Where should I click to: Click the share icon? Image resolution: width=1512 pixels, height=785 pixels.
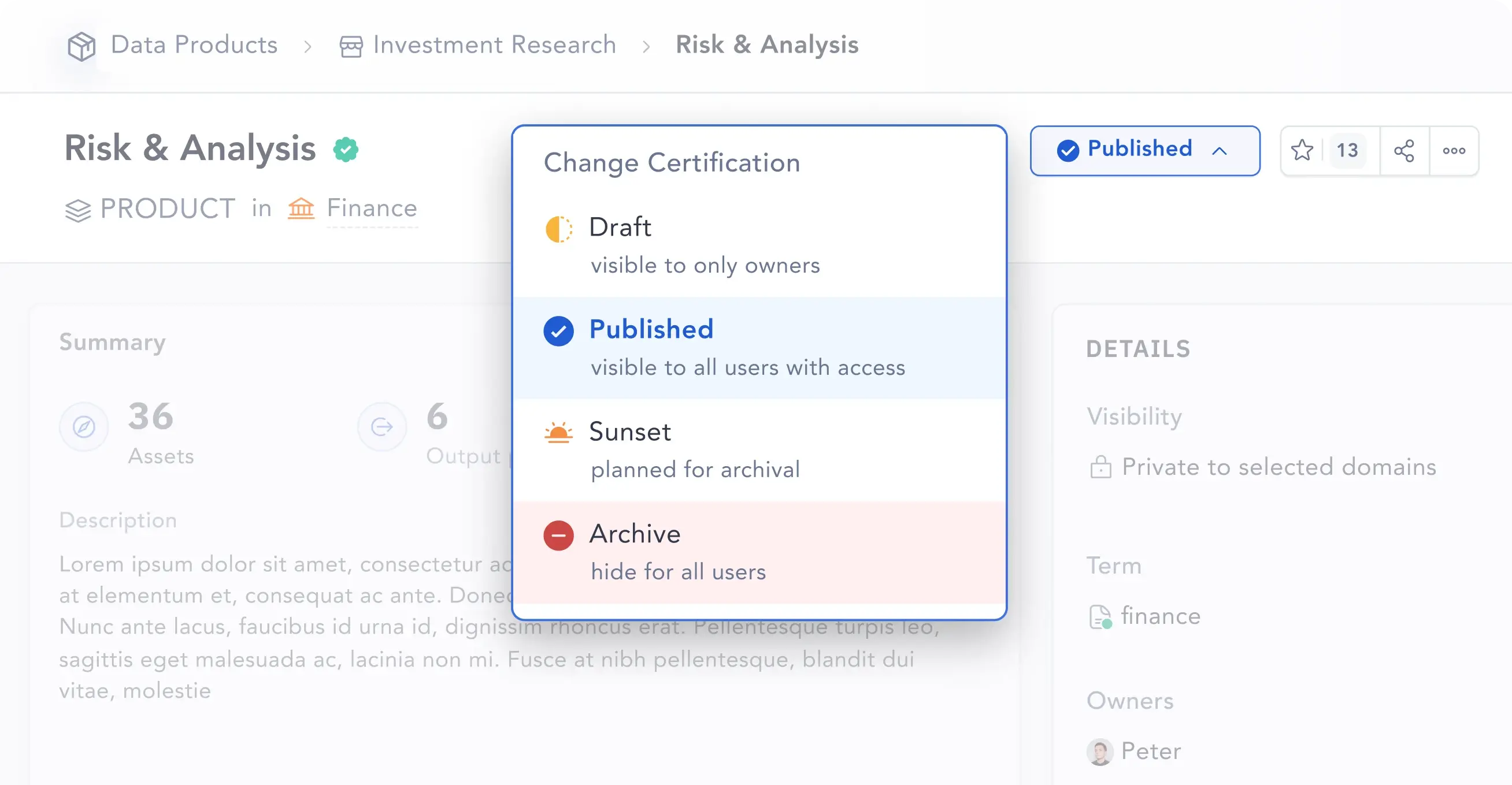click(1404, 151)
